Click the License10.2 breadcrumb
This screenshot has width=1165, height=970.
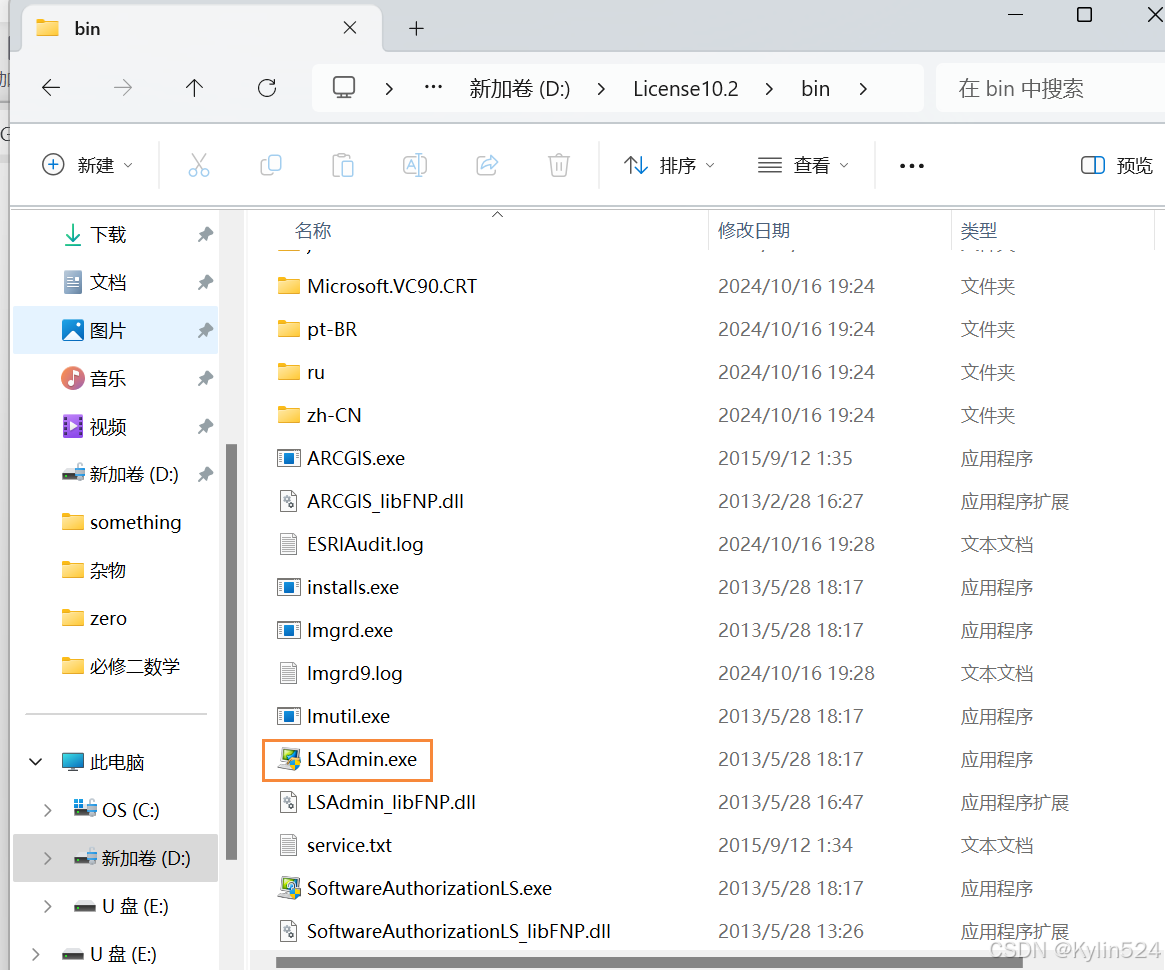[x=686, y=89]
